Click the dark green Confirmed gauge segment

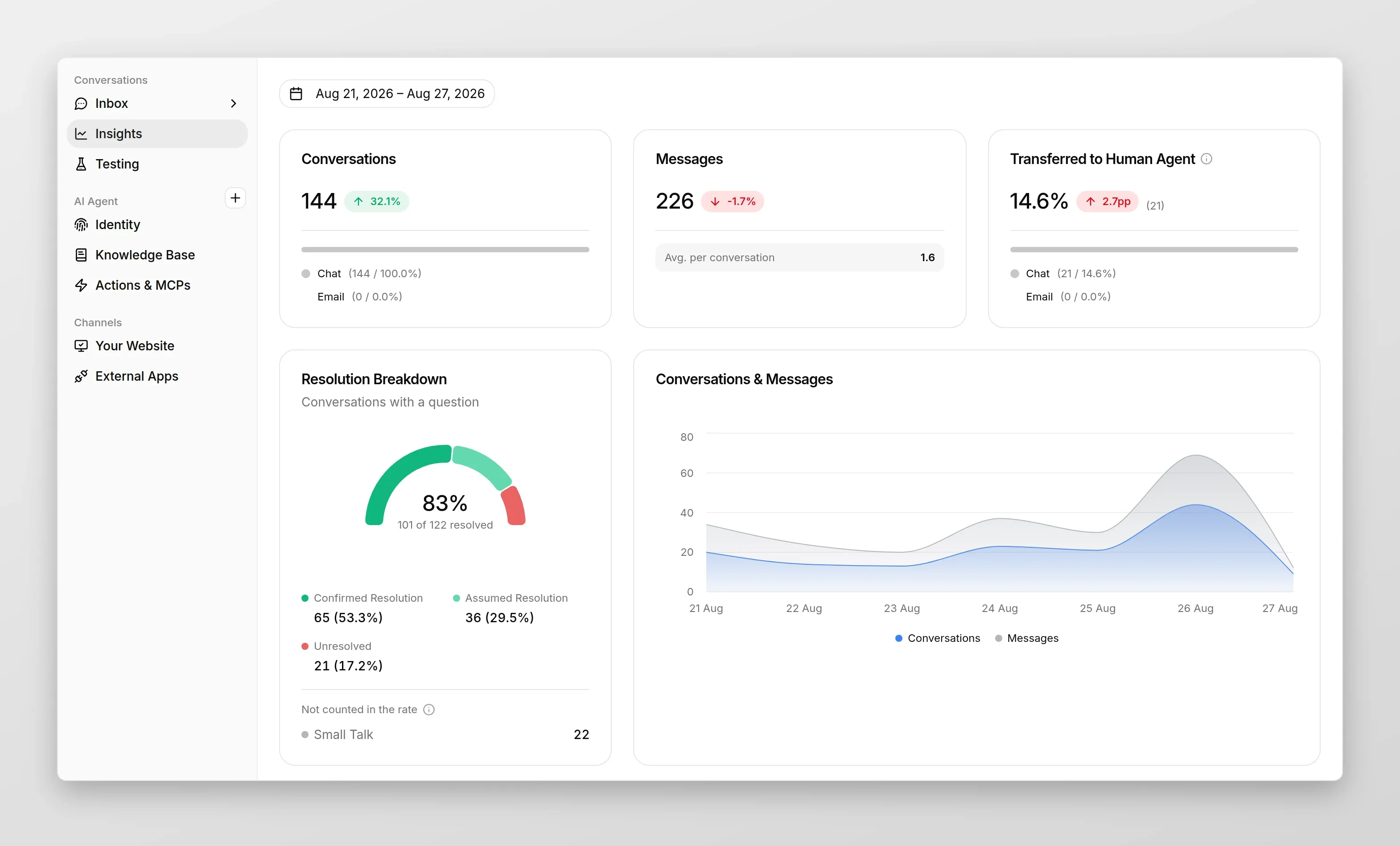(x=396, y=474)
